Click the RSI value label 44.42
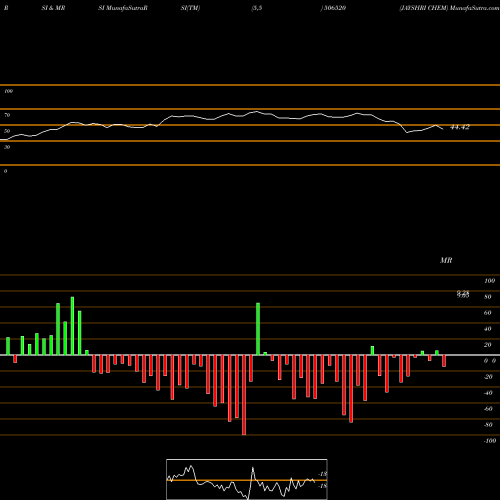 460,127
